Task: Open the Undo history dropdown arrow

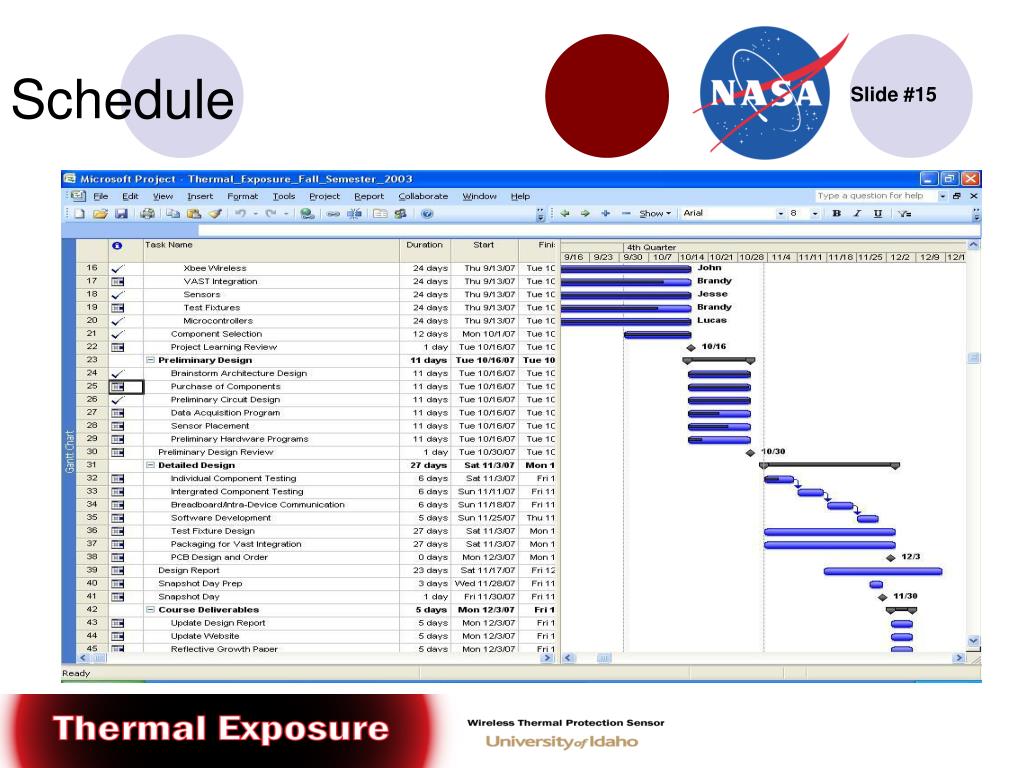Action: point(255,214)
